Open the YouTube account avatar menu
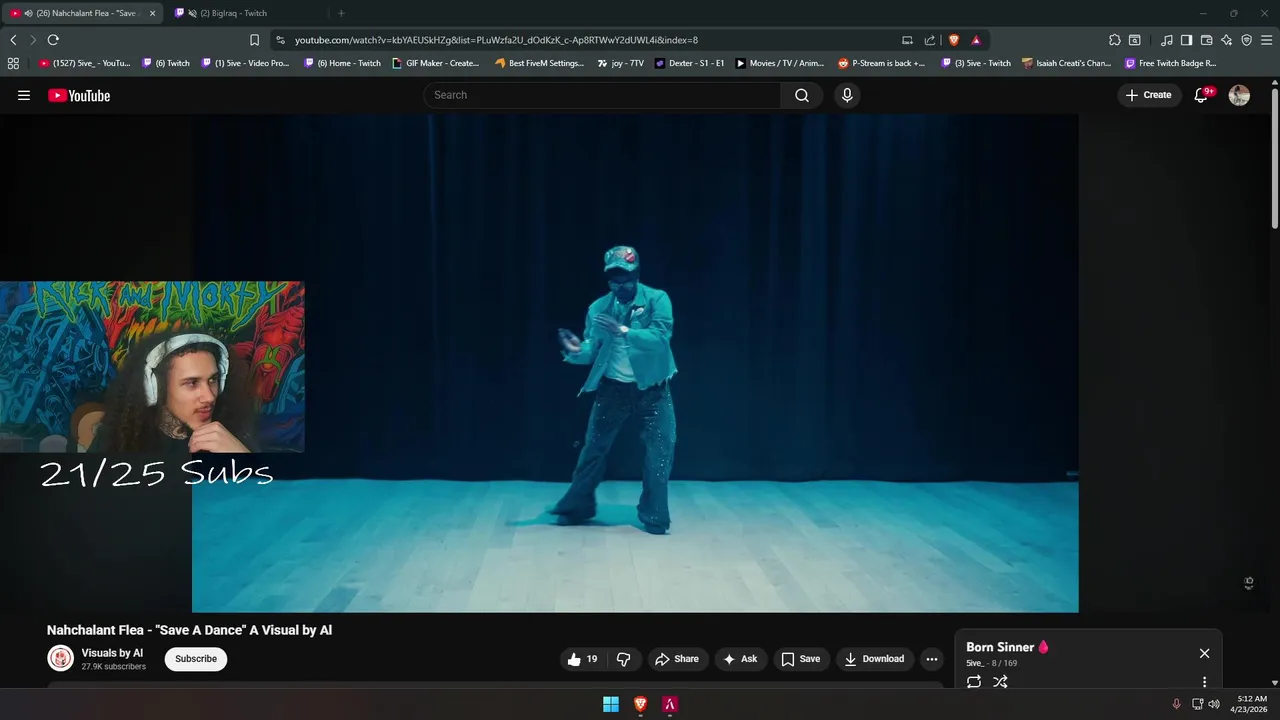The width and height of the screenshot is (1280, 720). point(1239,95)
